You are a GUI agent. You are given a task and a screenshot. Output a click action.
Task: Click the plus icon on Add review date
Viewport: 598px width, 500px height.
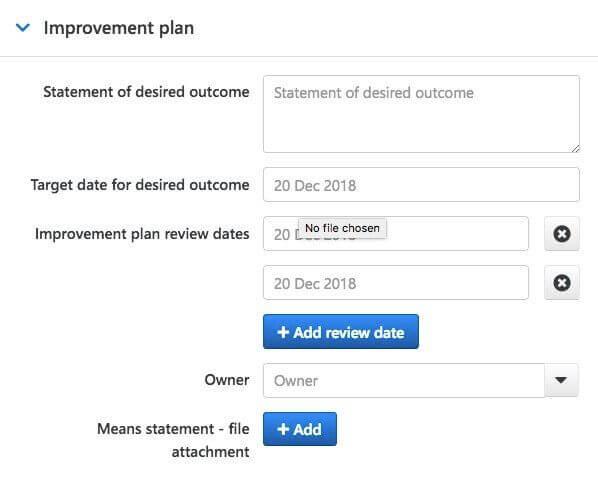tap(283, 332)
